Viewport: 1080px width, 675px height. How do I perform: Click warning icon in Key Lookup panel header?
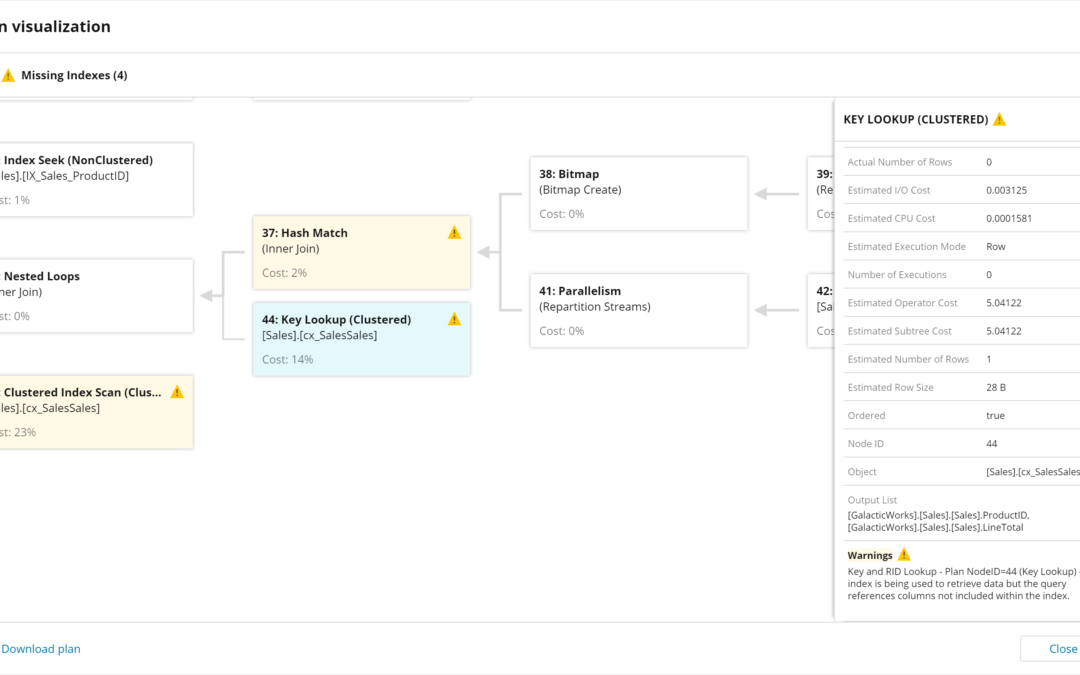(x=999, y=119)
